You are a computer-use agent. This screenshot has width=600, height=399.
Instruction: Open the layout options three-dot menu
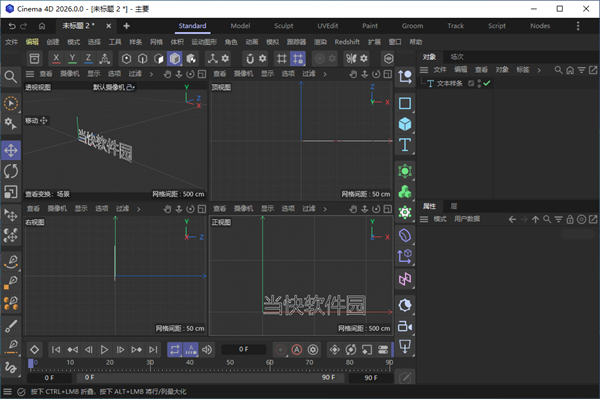point(578,26)
